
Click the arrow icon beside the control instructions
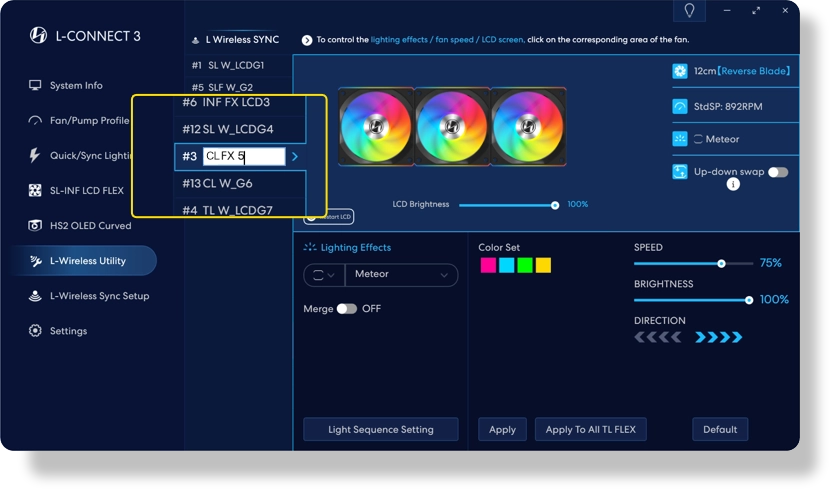[x=307, y=40]
